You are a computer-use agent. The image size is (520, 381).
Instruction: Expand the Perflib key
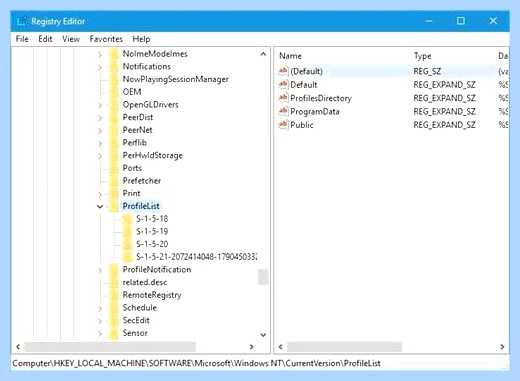100,143
